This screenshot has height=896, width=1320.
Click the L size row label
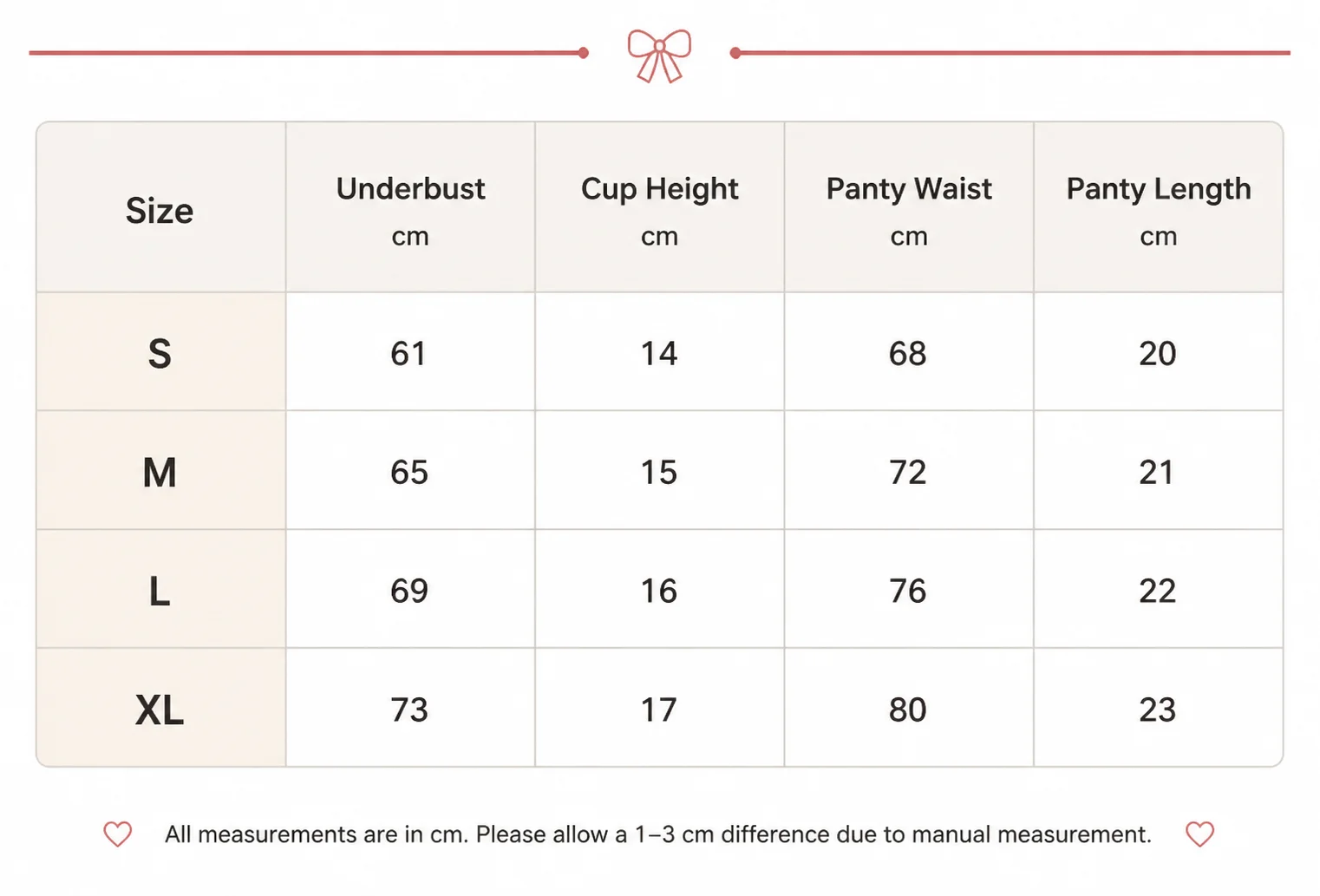coord(161,589)
